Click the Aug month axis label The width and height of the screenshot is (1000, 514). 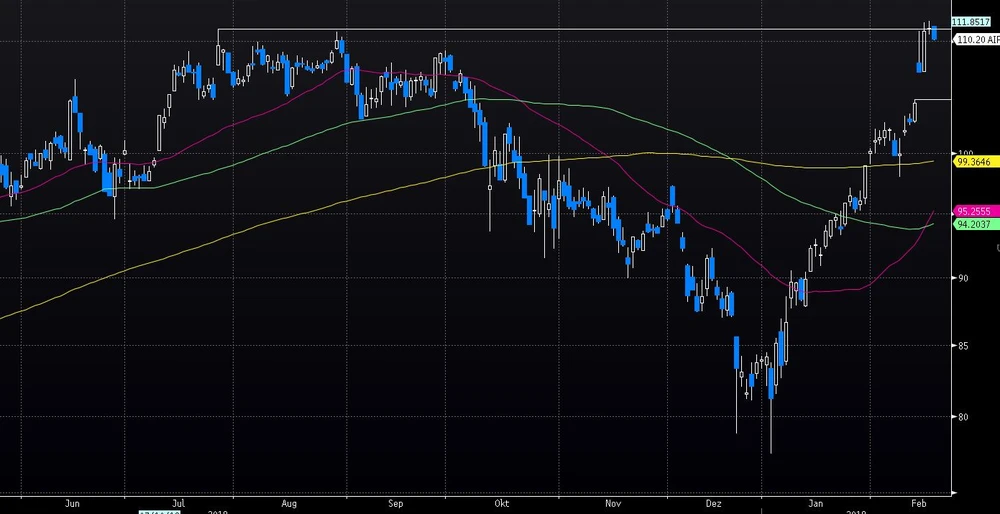coord(290,504)
